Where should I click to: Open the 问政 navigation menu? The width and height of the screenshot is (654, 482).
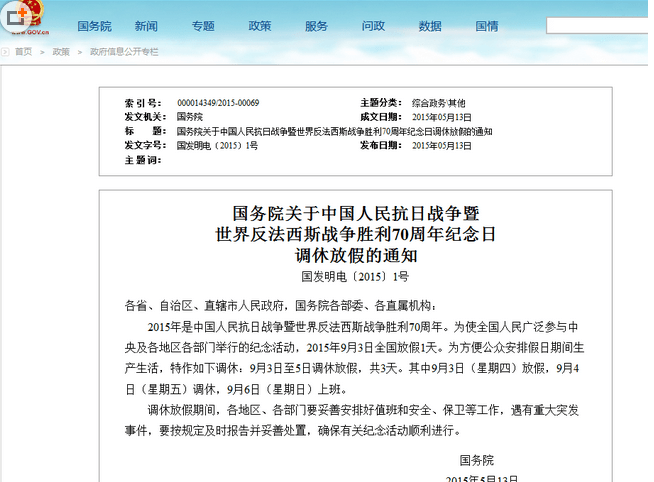click(x=373, y=26)
